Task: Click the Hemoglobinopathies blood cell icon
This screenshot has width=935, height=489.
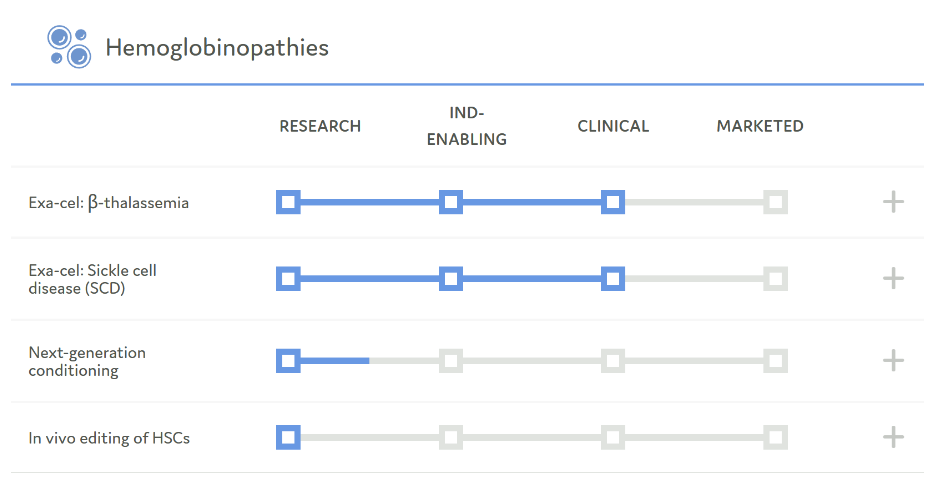Action: (x=68, y=47)
